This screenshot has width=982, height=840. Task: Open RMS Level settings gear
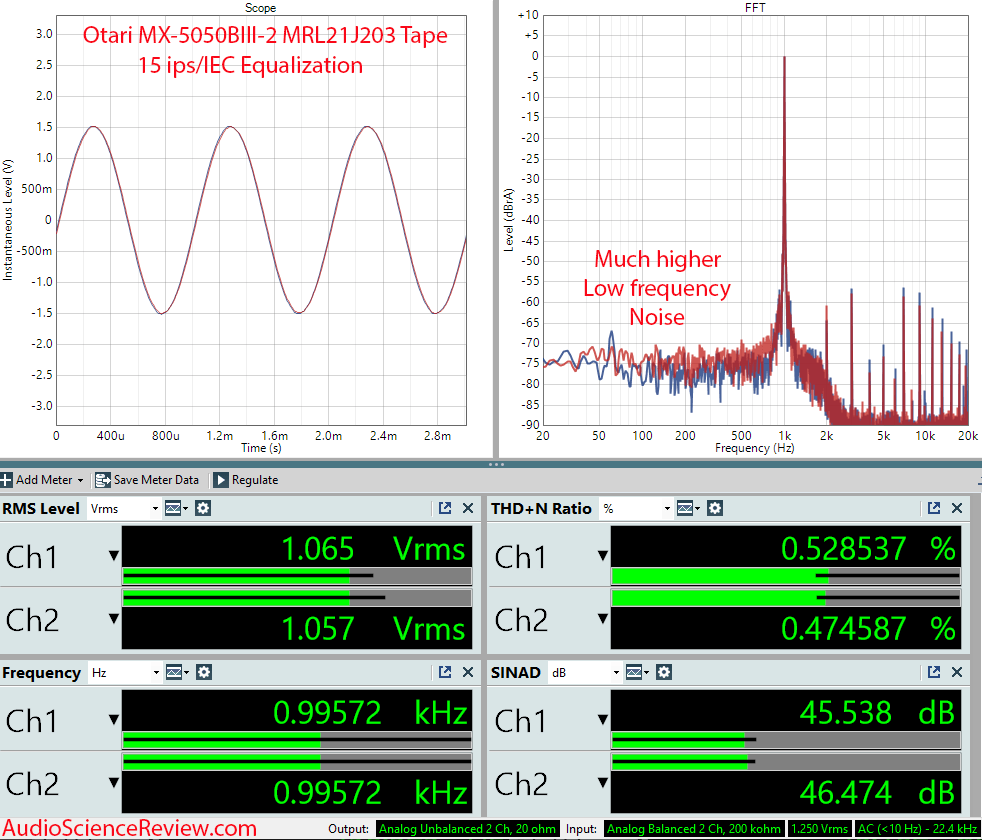pyautogui.click(x=202, y=508)
